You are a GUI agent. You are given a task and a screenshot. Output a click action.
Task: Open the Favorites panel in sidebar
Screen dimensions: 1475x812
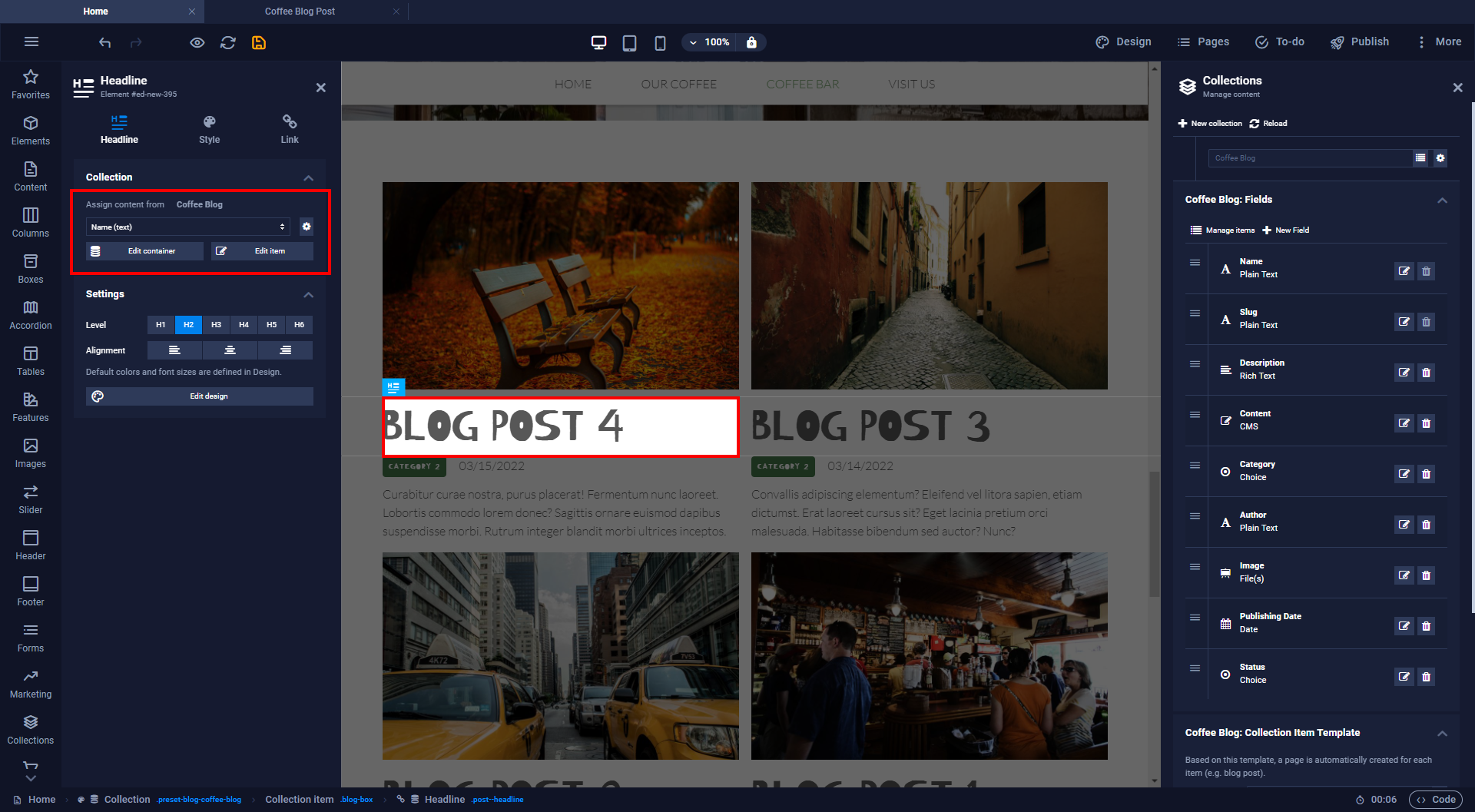click(31, 84)
